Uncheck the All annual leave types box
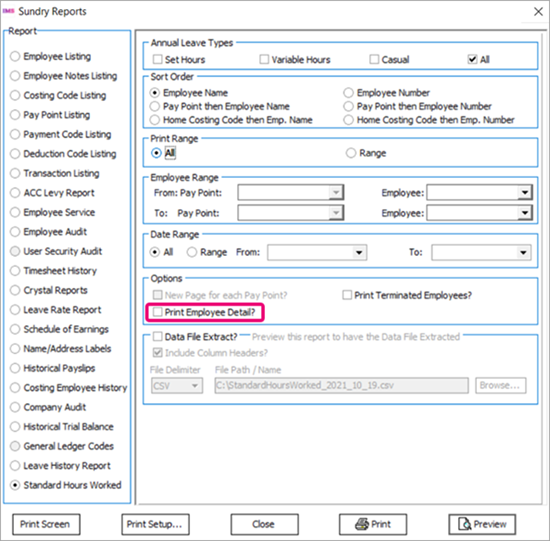The height and width of the screenshot is (541, 550). (472, 59)
